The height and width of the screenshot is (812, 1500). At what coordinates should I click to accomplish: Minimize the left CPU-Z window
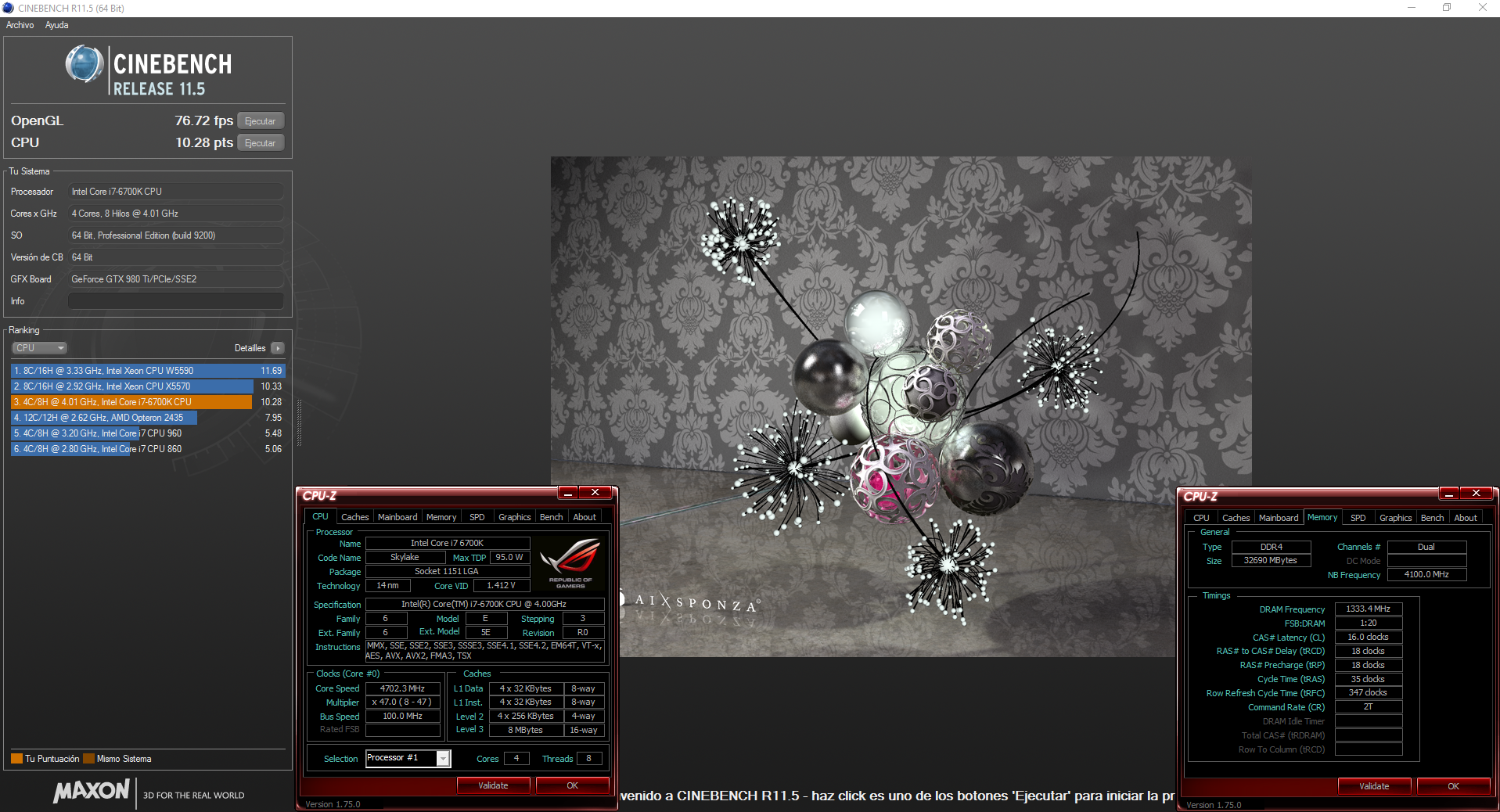(568, 493)
